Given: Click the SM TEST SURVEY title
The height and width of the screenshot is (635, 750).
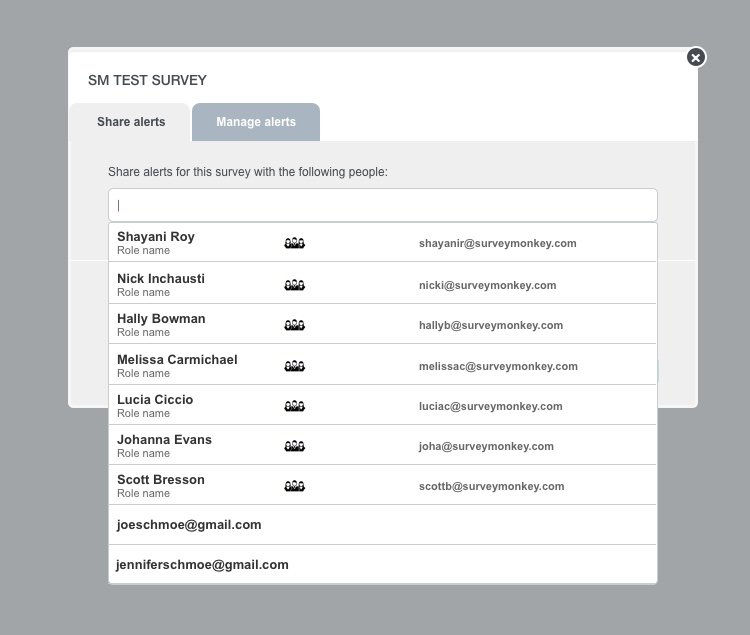Looking at the screenshot, I should coord(147,80).
